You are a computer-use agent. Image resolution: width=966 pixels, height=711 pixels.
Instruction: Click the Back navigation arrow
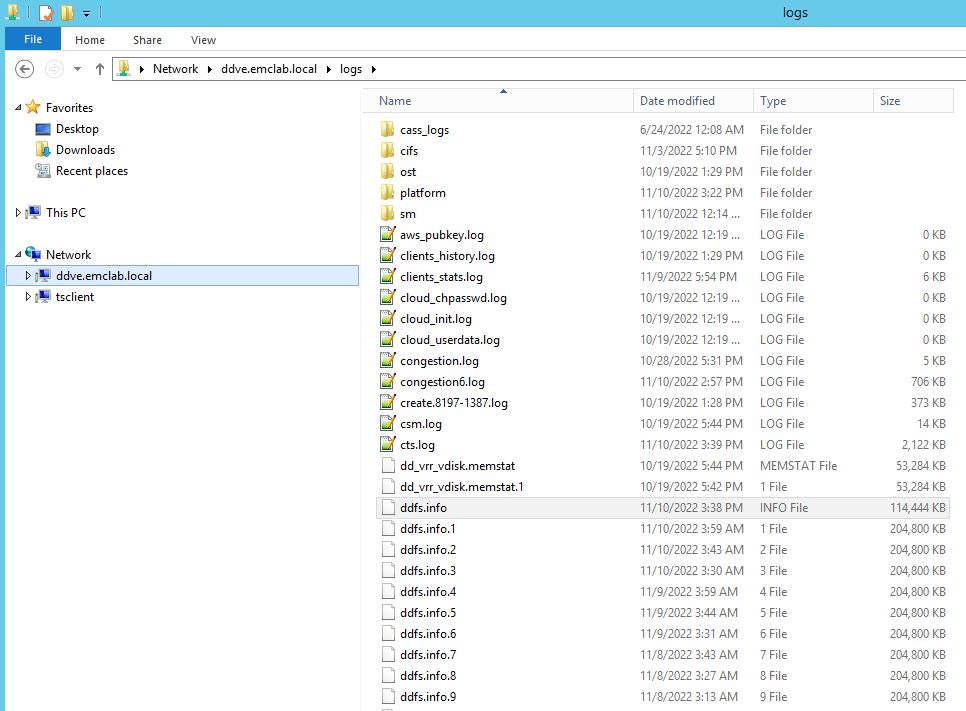click(x=24, y=69)
